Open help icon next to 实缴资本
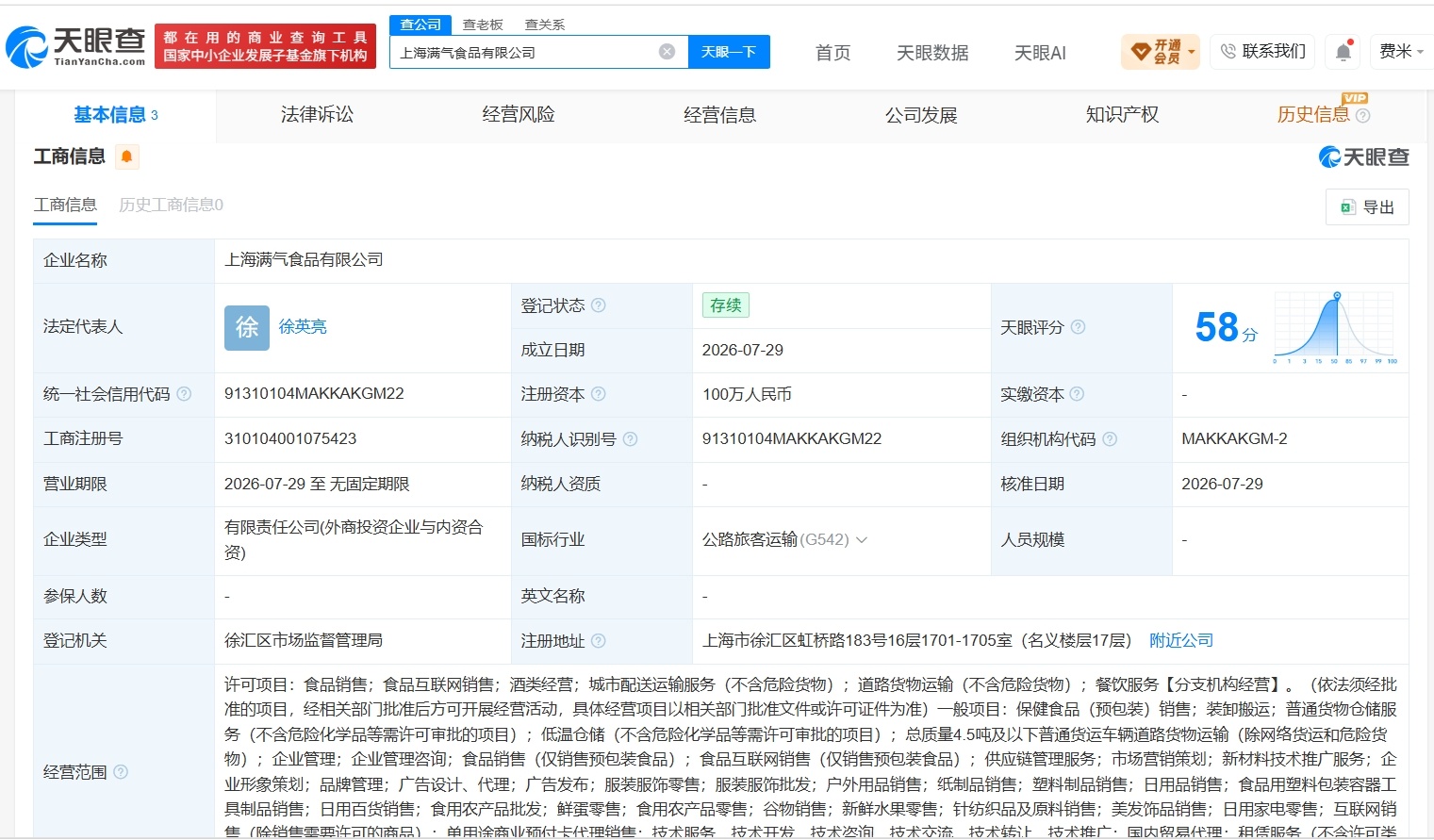 point(1077,394)
